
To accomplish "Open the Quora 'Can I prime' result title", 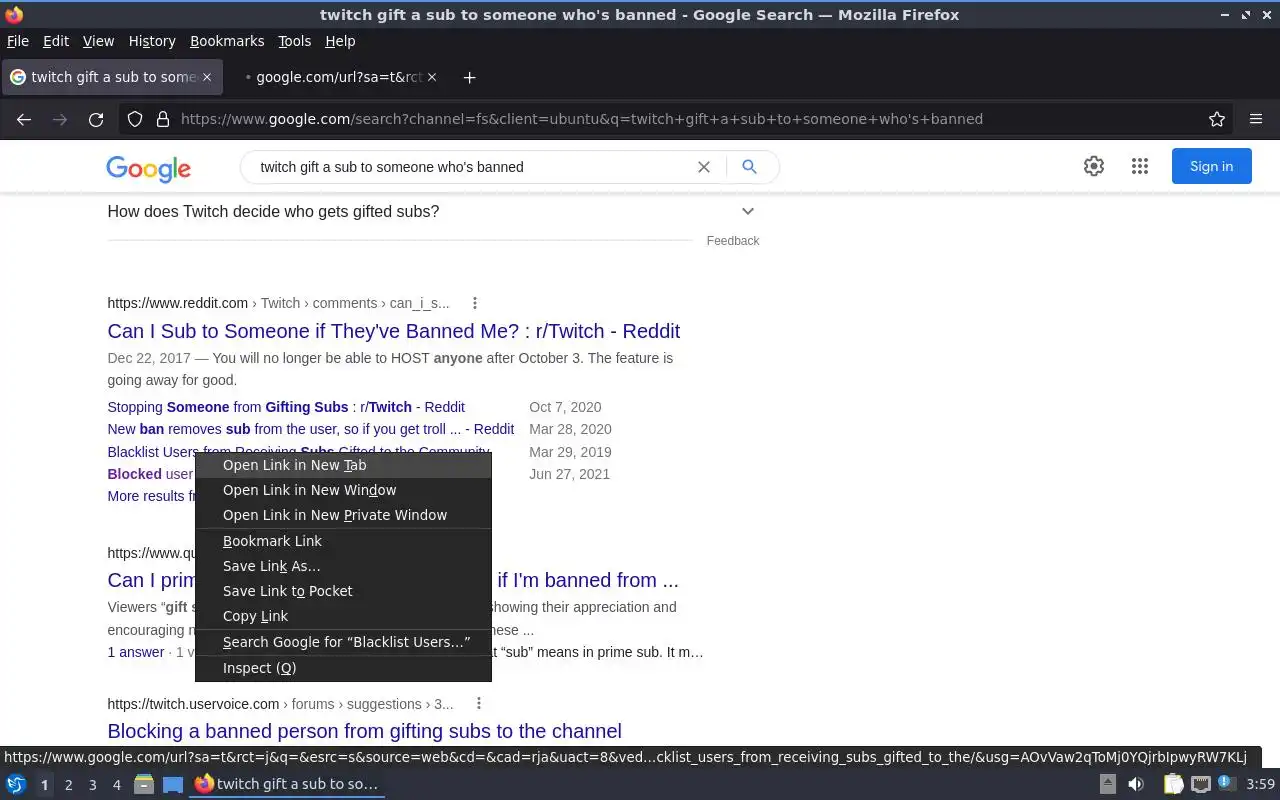I will click(393, 580).
